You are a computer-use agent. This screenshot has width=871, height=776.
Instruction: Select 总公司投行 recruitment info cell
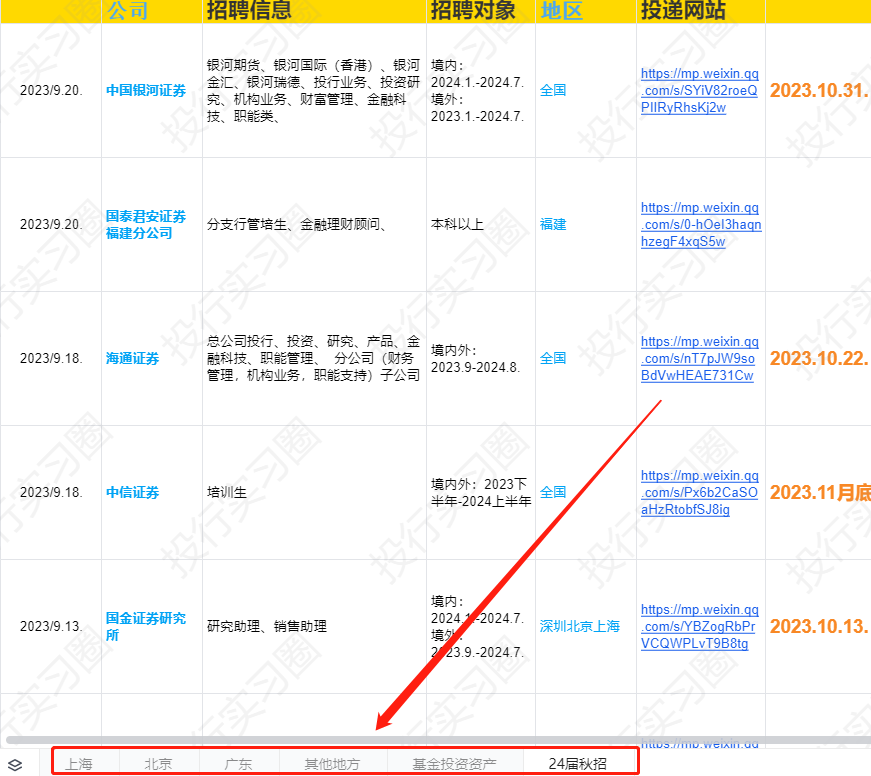314,358
